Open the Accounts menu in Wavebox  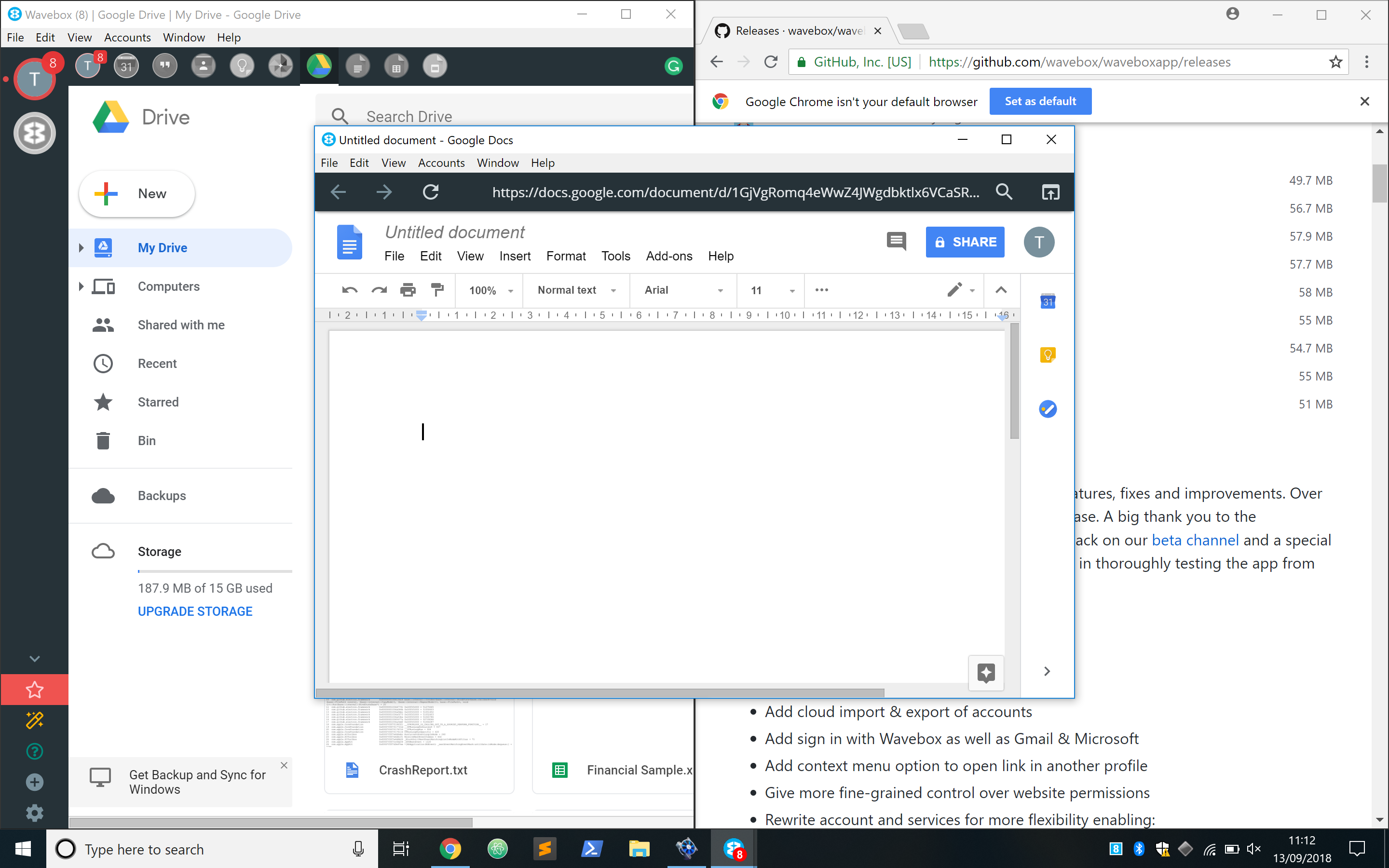point(127,37)
